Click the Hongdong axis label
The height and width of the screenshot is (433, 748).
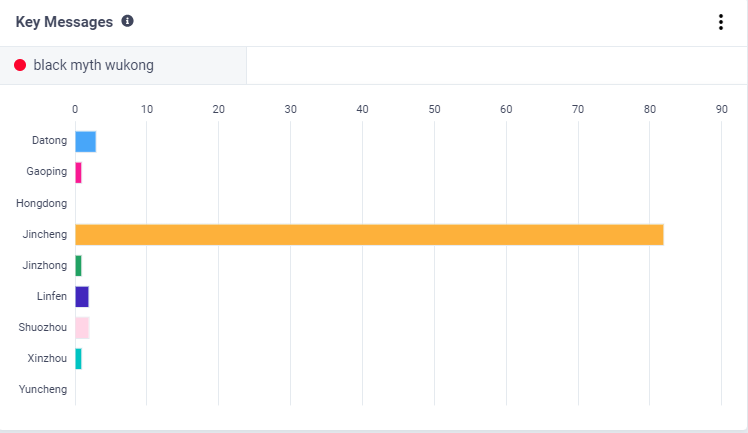(42, 203)
